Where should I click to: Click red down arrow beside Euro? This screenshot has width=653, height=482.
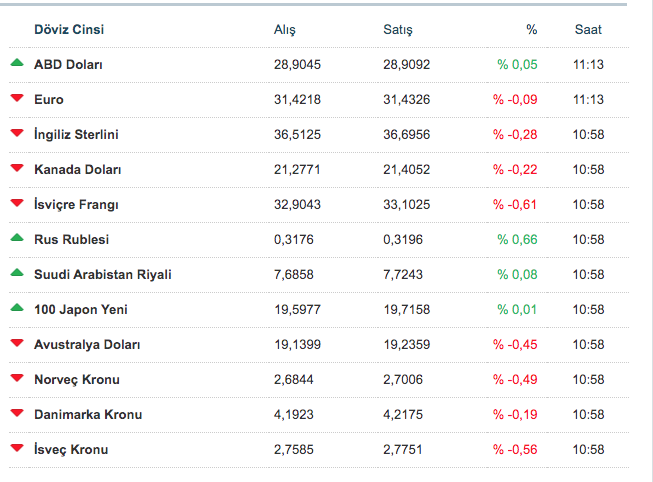pos(16,98)
